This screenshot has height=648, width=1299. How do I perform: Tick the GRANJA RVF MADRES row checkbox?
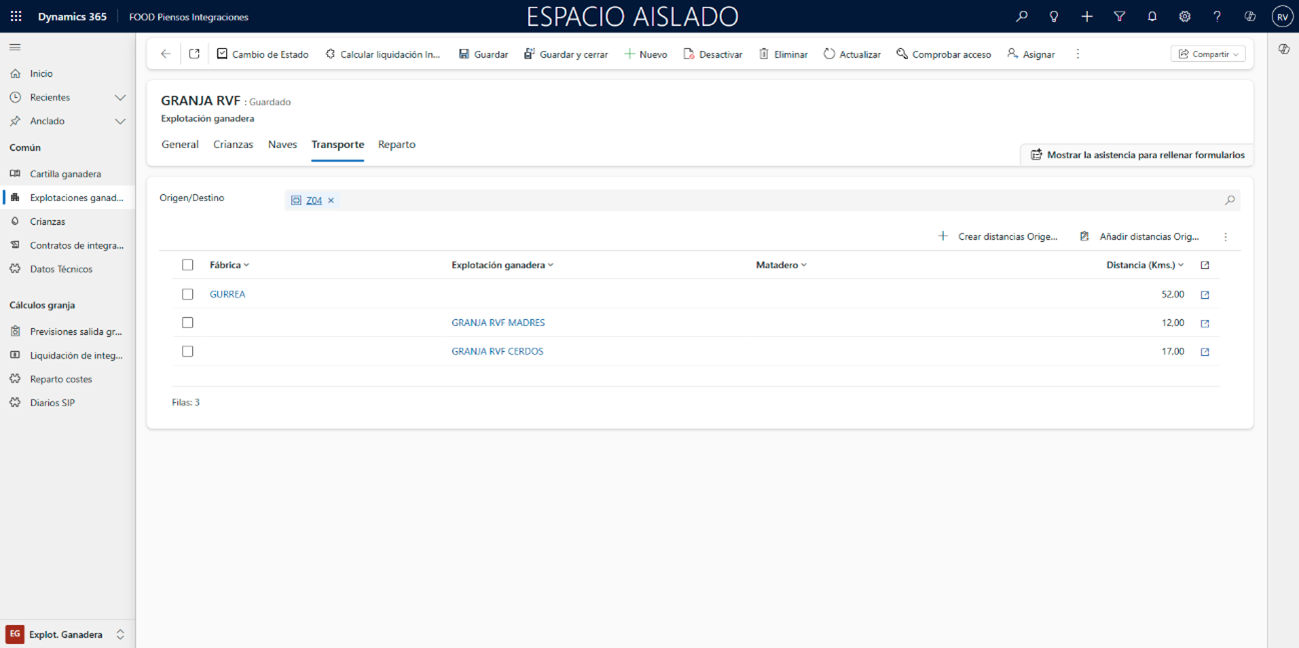(187, 323)
